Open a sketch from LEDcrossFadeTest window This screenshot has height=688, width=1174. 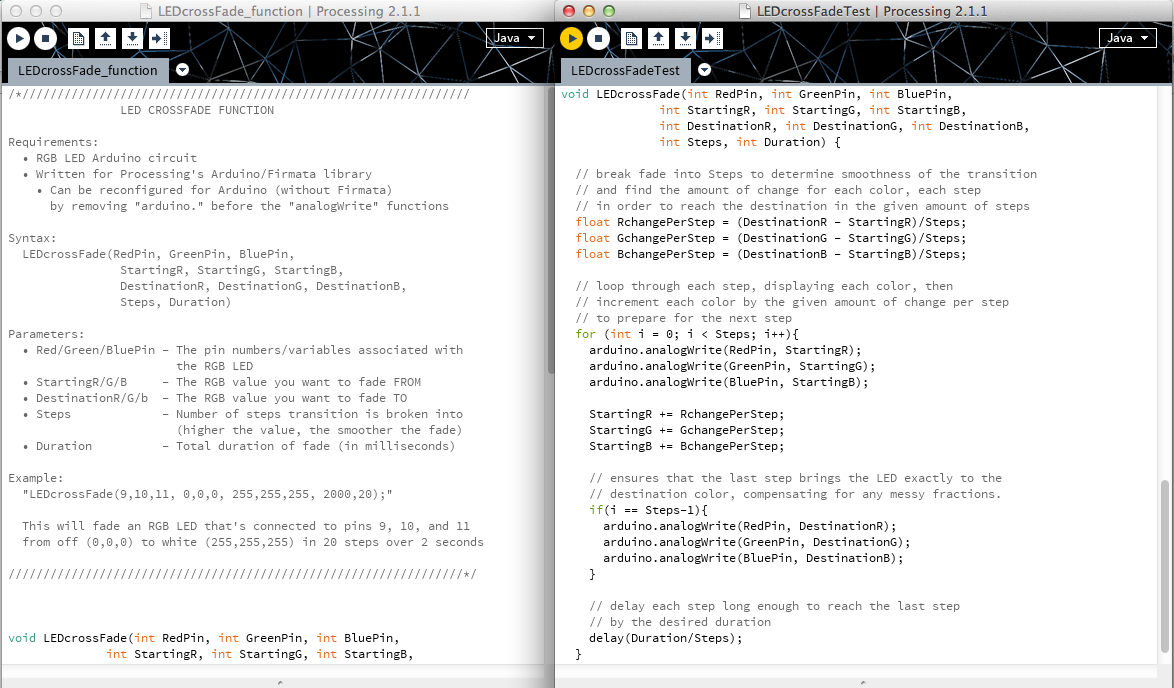click(x=658, y=38)
